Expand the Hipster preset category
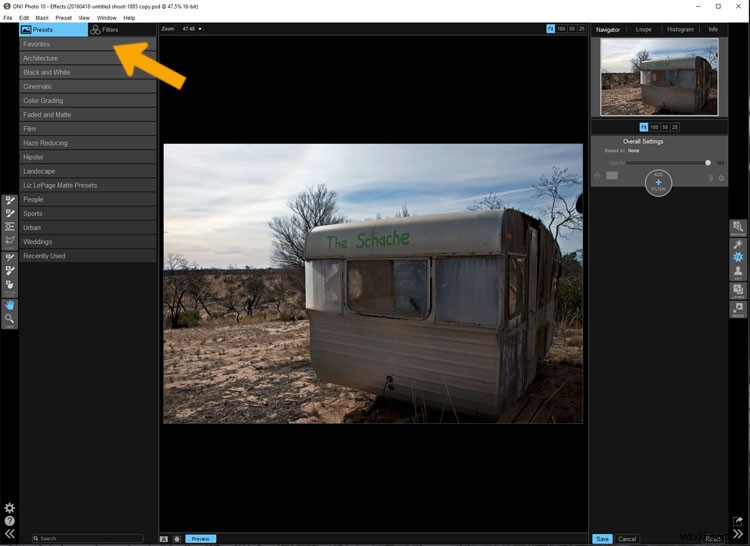This screenshot has height=546, width=750. pyautogui.click(x=88, y=157)
